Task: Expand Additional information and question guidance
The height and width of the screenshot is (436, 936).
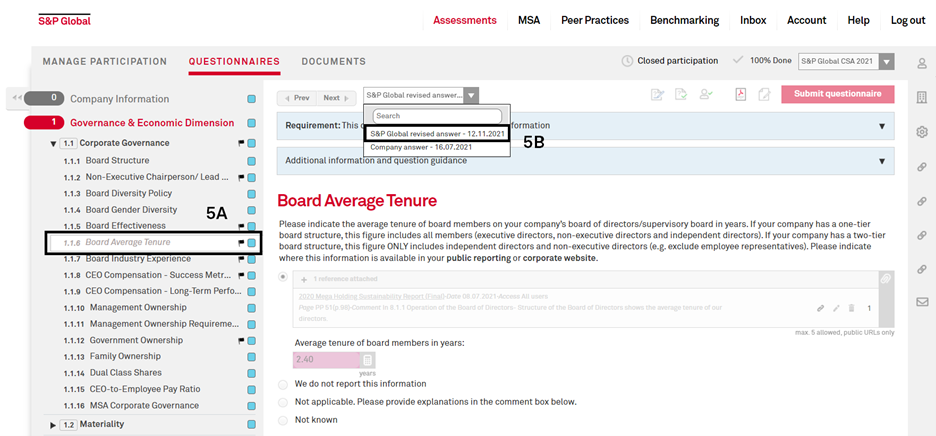Action: [x=882, y=161]
